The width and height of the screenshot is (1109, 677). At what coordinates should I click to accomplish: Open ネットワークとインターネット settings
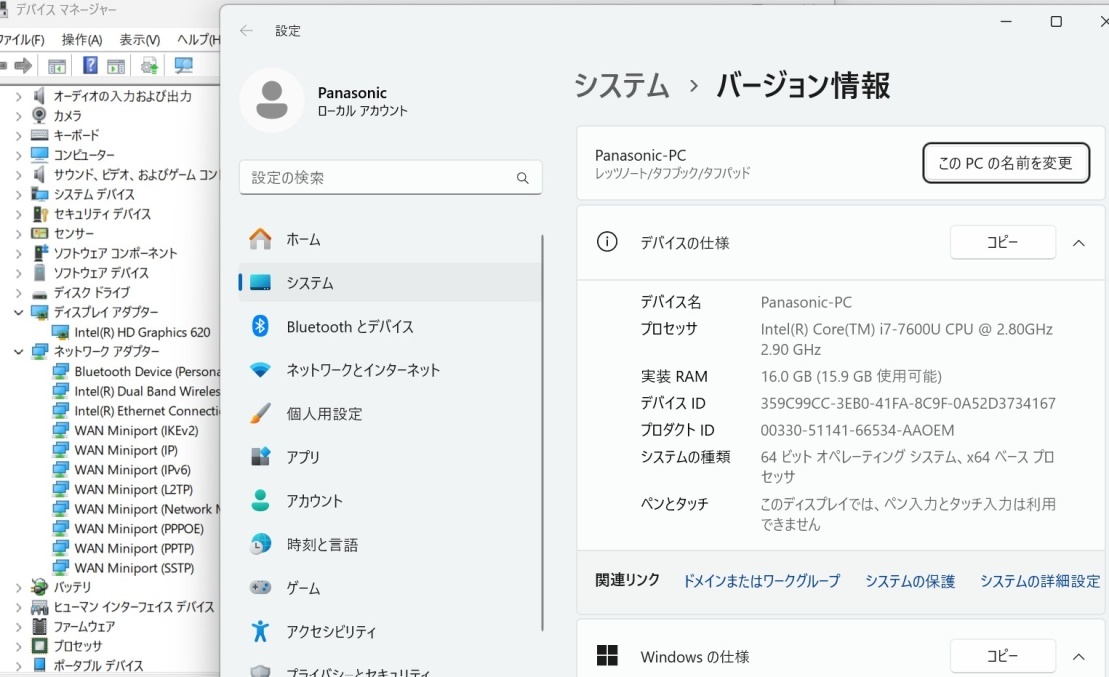390,370
